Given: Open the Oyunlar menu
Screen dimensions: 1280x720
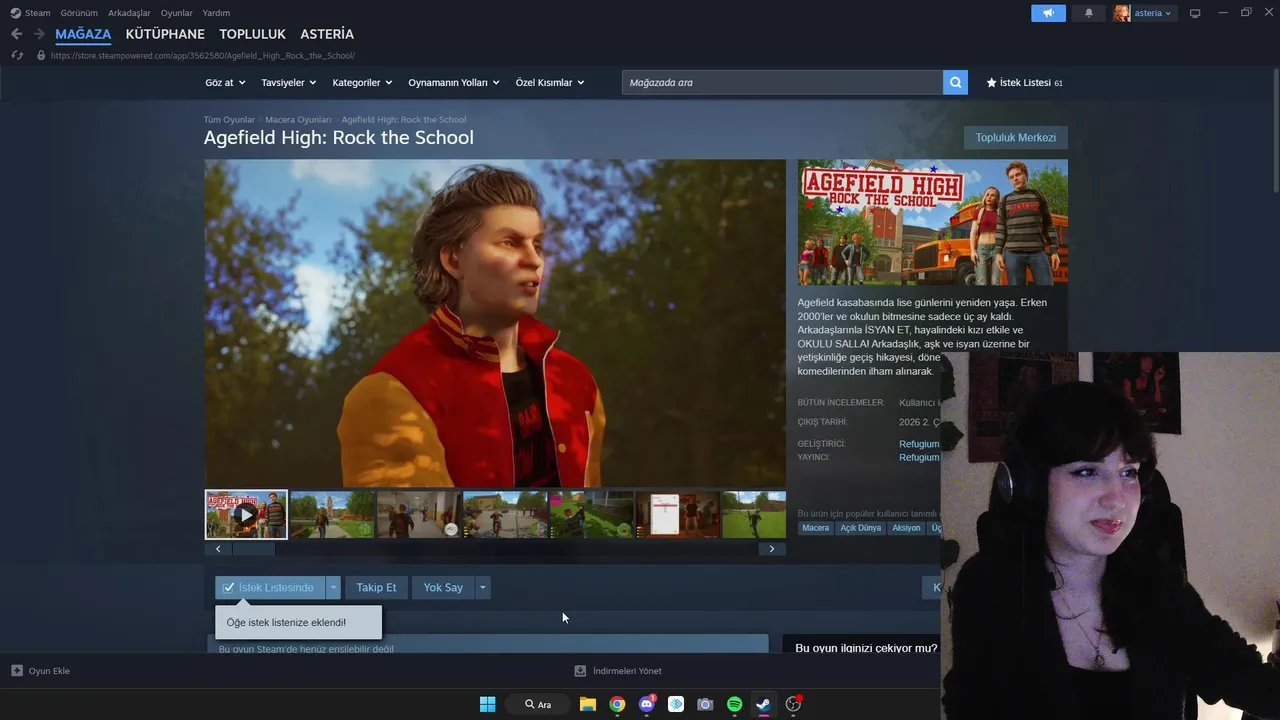Looking at the screenshot, I should tap(177, 13).
